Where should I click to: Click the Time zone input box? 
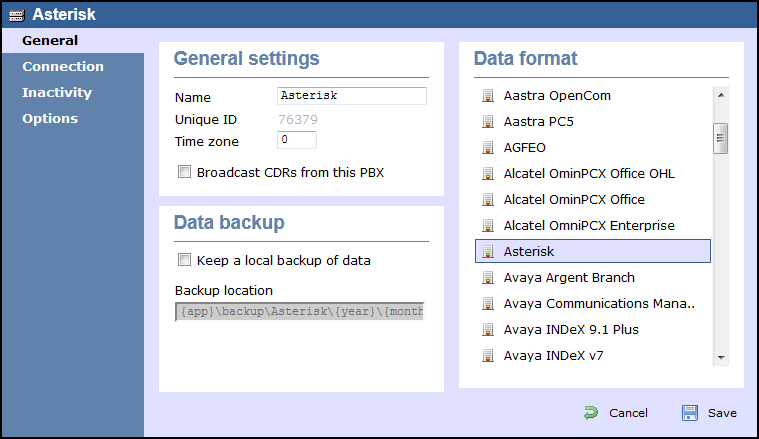coord(297,140)
